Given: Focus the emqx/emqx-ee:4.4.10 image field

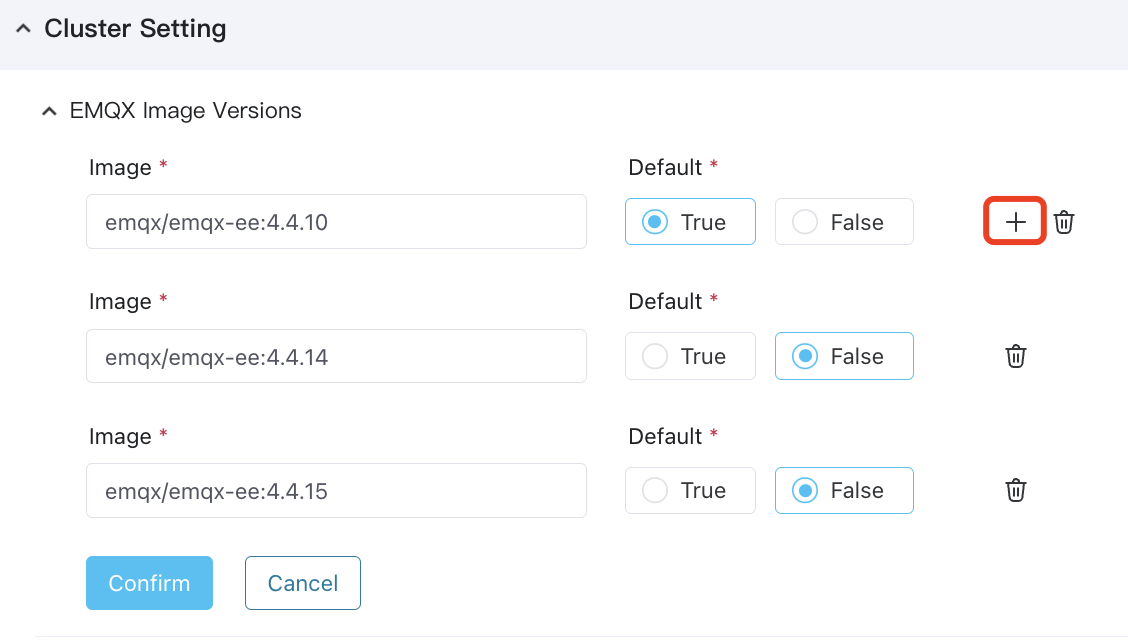Looking at the screenshot, I should pyautogui.click(x=335, y=222).
